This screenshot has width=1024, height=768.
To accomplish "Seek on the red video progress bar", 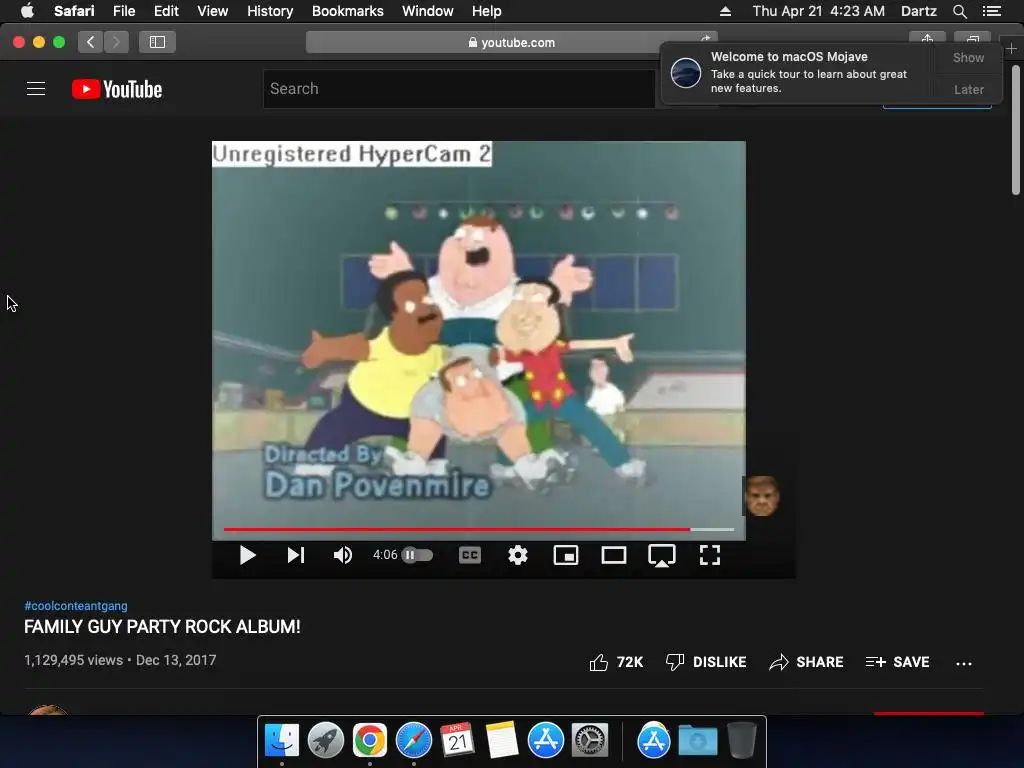I will (479, 529).
